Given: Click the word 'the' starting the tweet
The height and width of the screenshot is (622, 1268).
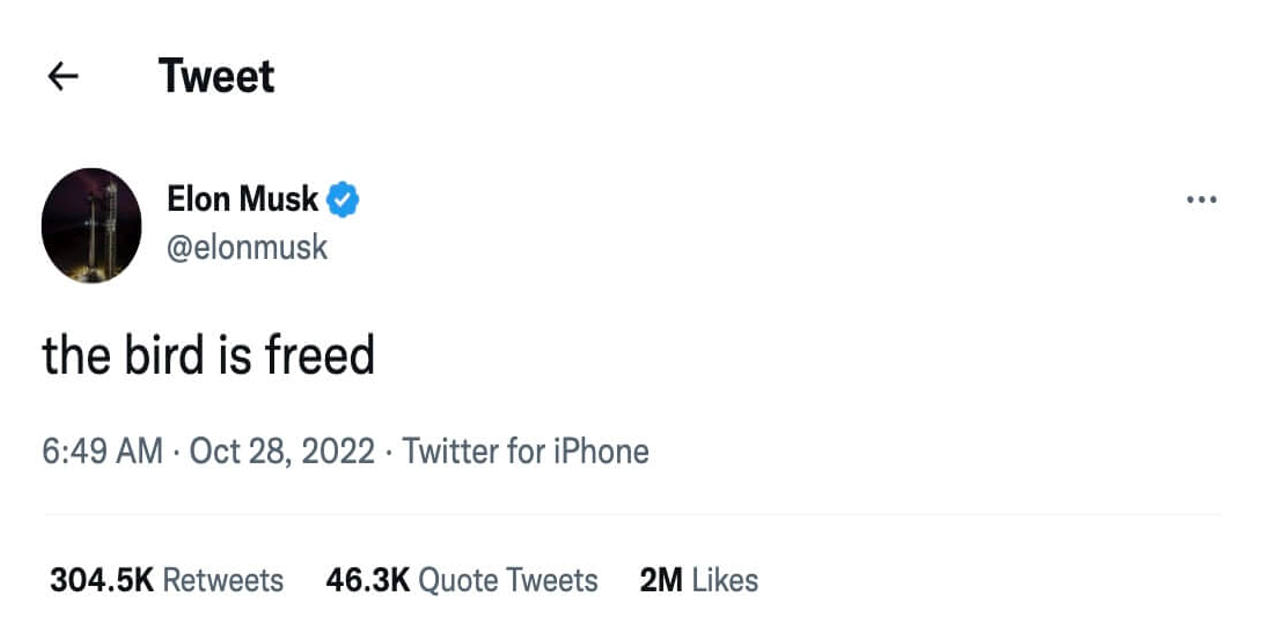Looking at the screenshot, I should point(76,356).
